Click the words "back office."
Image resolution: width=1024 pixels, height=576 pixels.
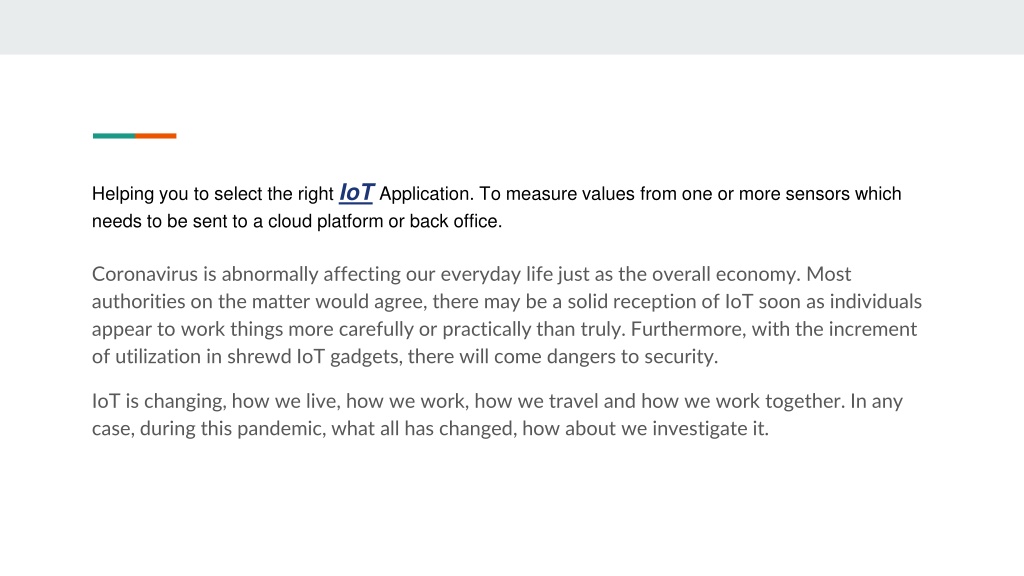click(x=456, y=221)
